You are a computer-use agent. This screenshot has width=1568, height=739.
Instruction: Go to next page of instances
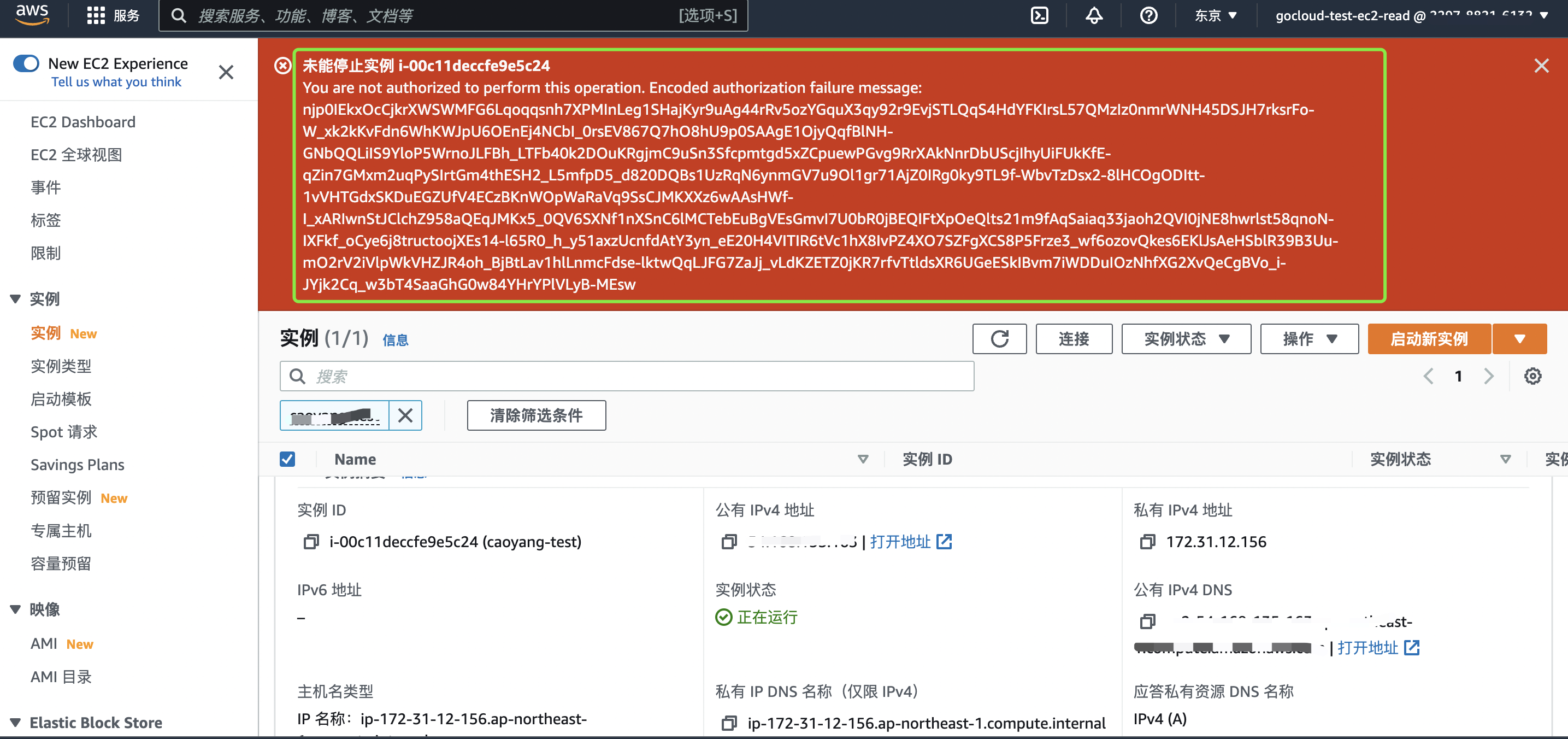[1489, 376]
